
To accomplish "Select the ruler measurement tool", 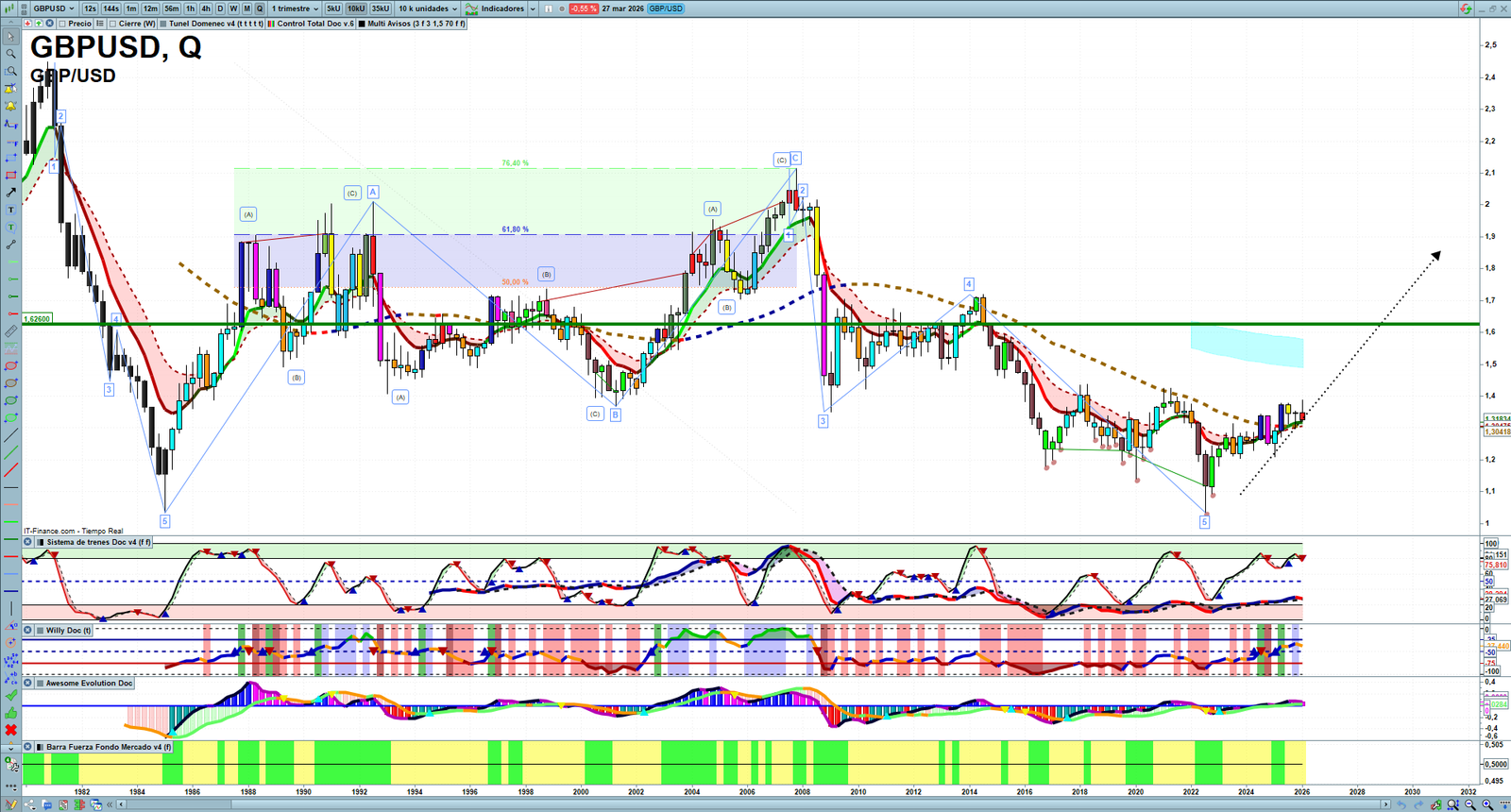I will pos(10,331).
